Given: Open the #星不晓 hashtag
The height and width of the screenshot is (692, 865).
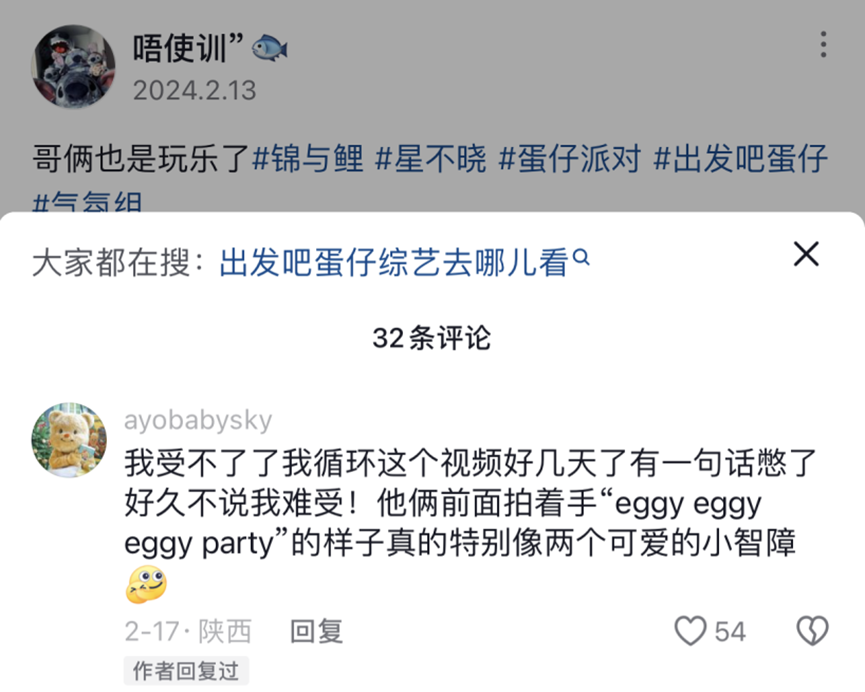Looking at the screenshot, I should click(430, 158).
